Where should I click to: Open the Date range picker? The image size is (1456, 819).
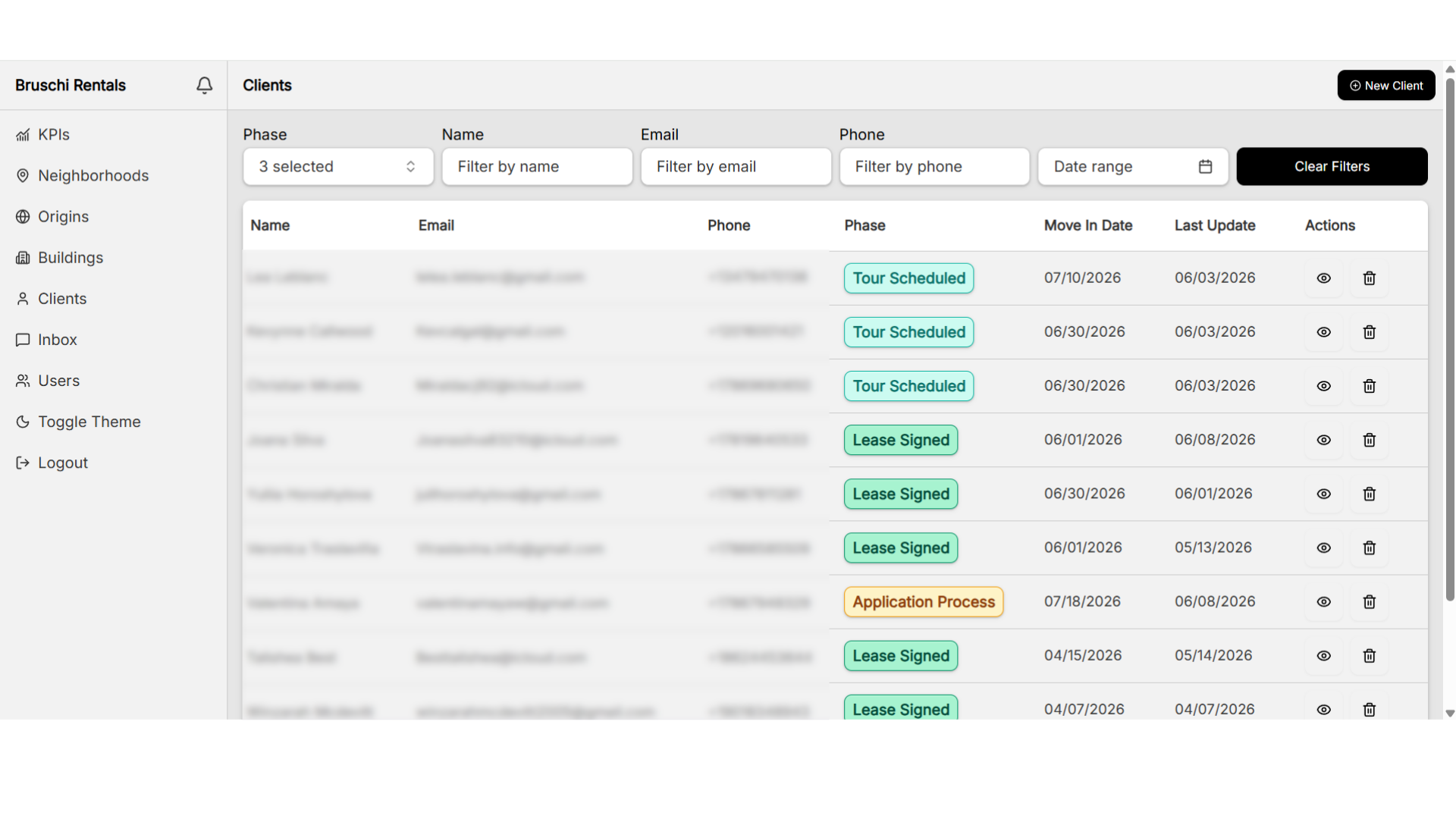1133,166
